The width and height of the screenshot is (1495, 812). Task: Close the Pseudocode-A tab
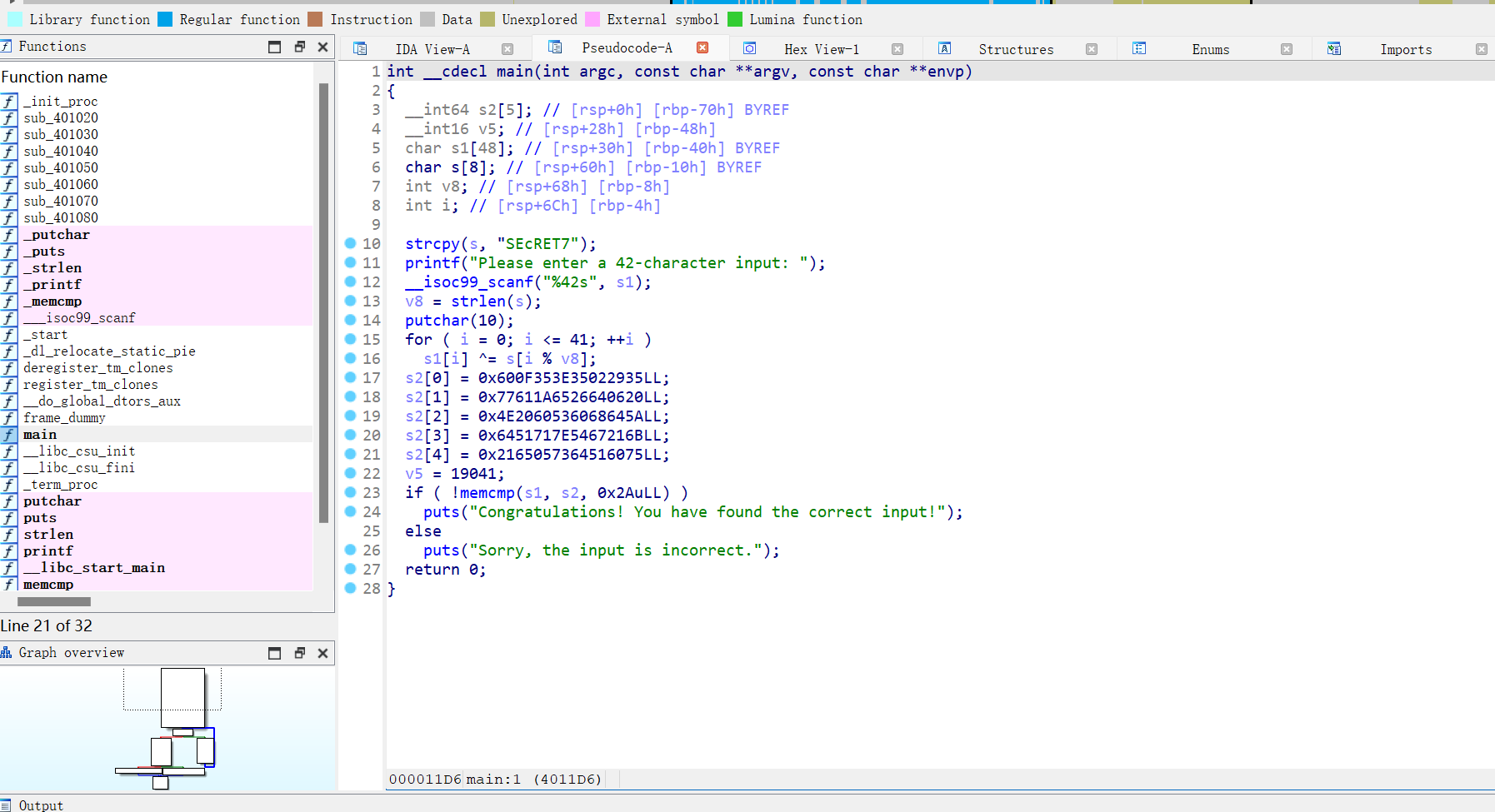[x=702, y=48]
